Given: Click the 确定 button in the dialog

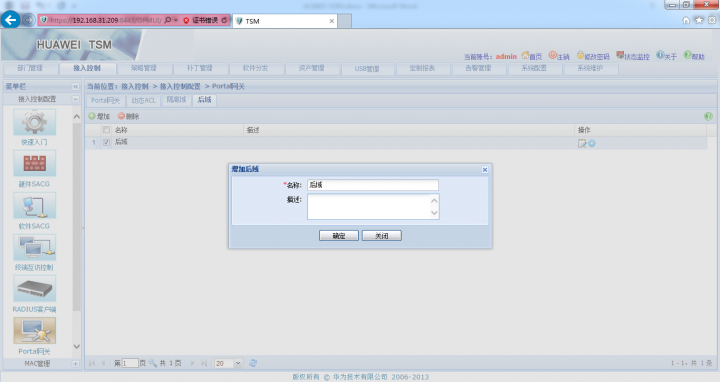Looking at the screenshot, I should 339,236.
